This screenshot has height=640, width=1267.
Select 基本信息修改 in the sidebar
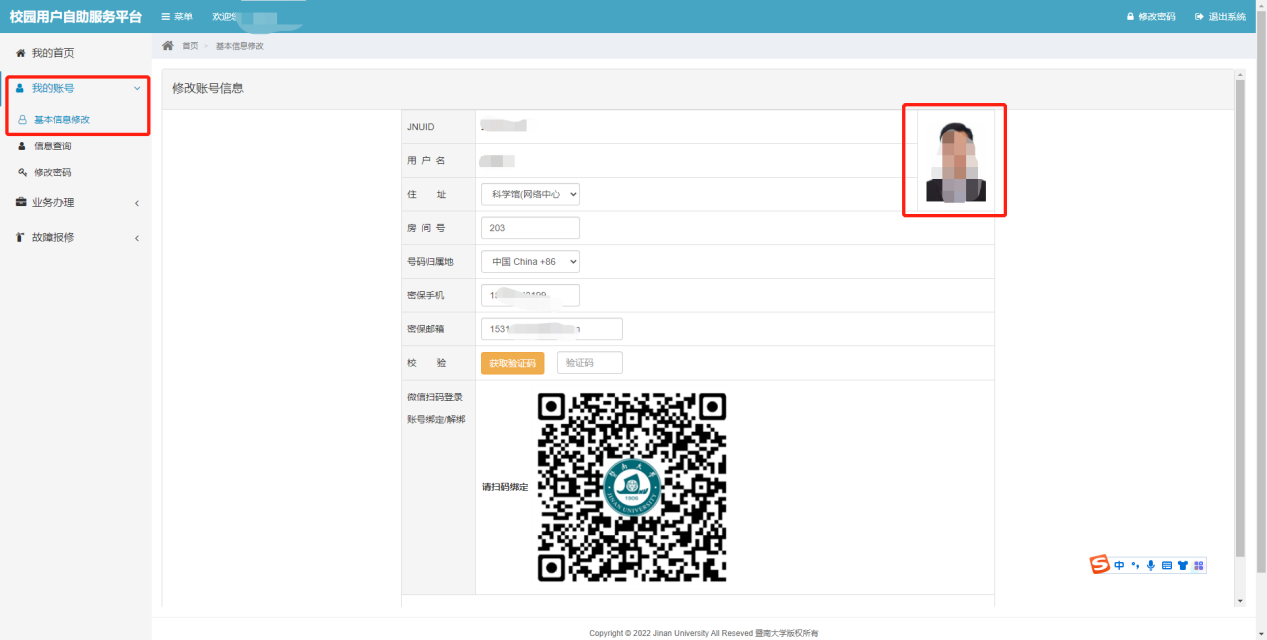coord(62,119)
